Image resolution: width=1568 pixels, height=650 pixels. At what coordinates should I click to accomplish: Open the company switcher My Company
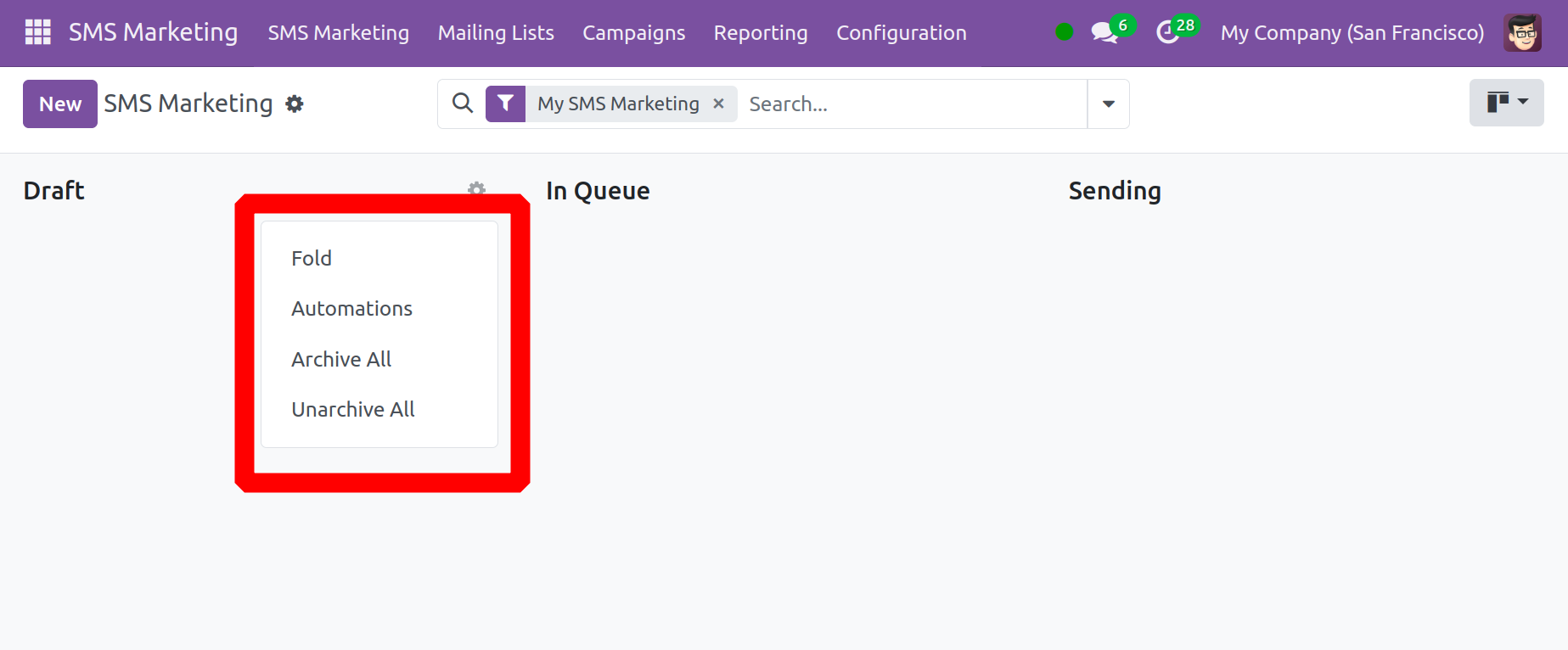click(1352, 33)
